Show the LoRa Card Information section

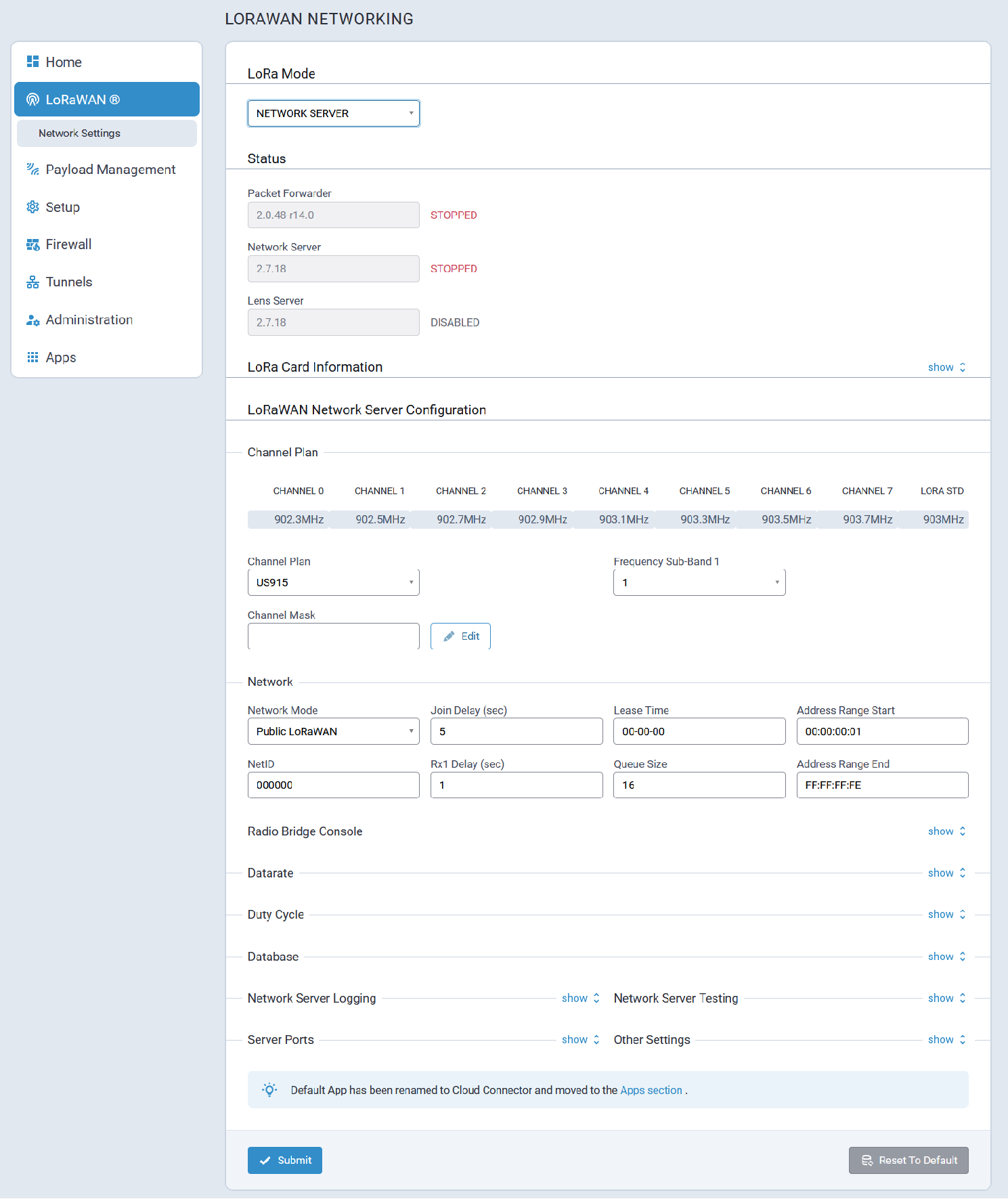(x=946, y=367)
